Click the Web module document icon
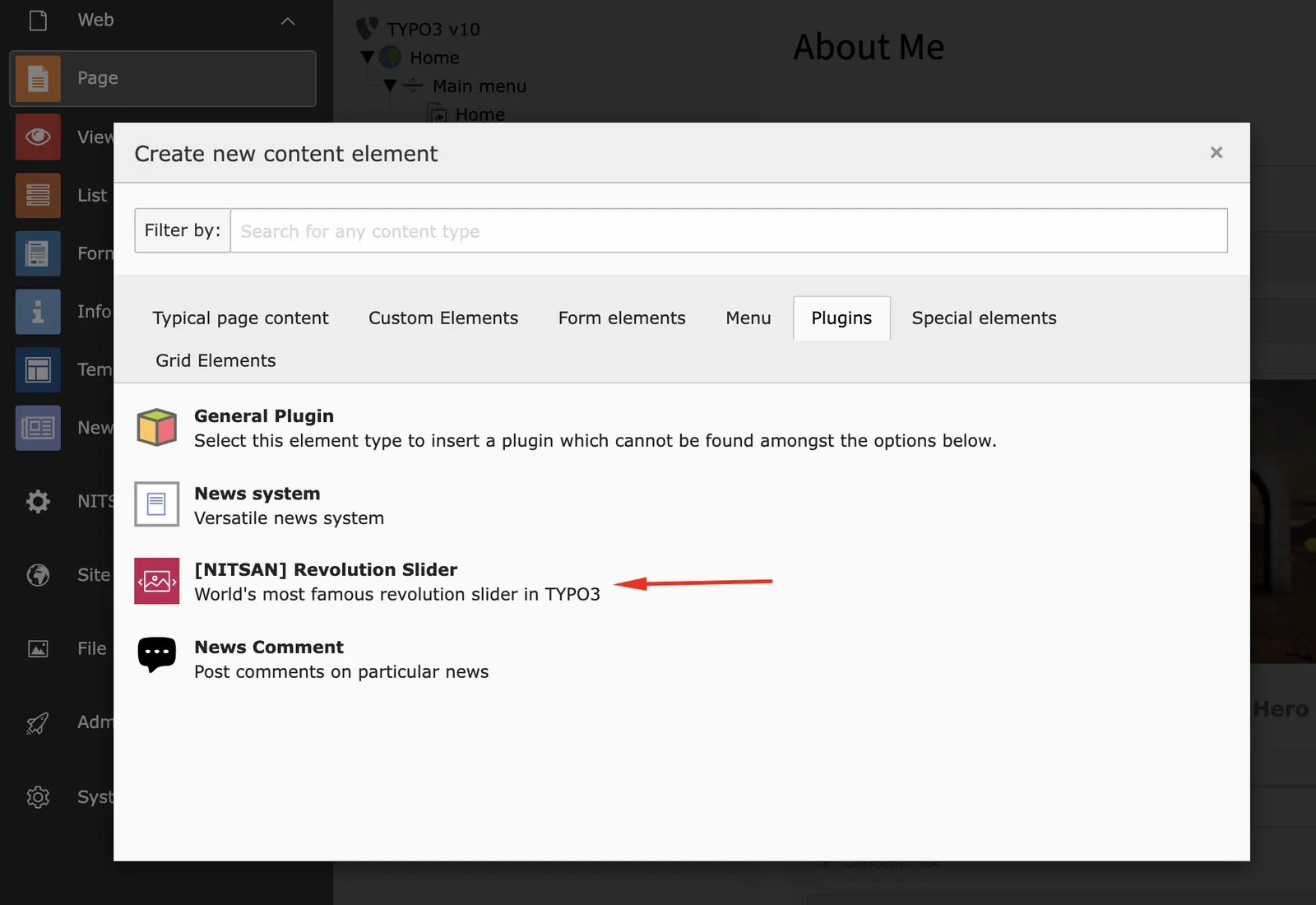Image resolution: width=1316 pixels, height=905 pixels. point(38,20)
